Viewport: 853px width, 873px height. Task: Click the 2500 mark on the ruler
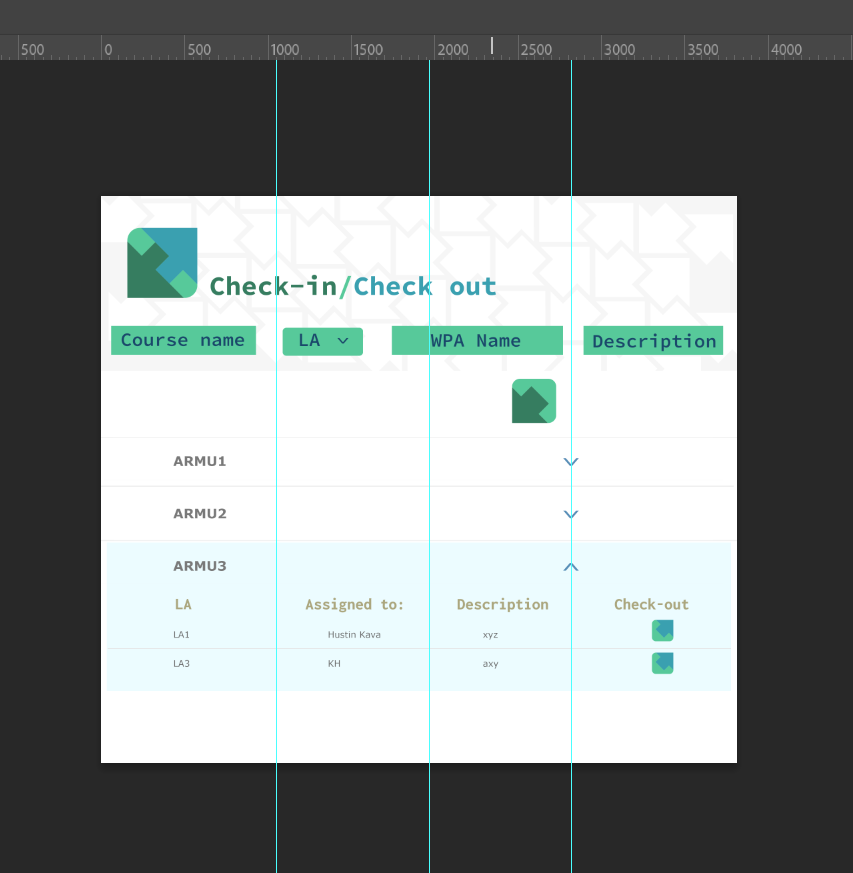pyautogui.click(x=536, y=50)
